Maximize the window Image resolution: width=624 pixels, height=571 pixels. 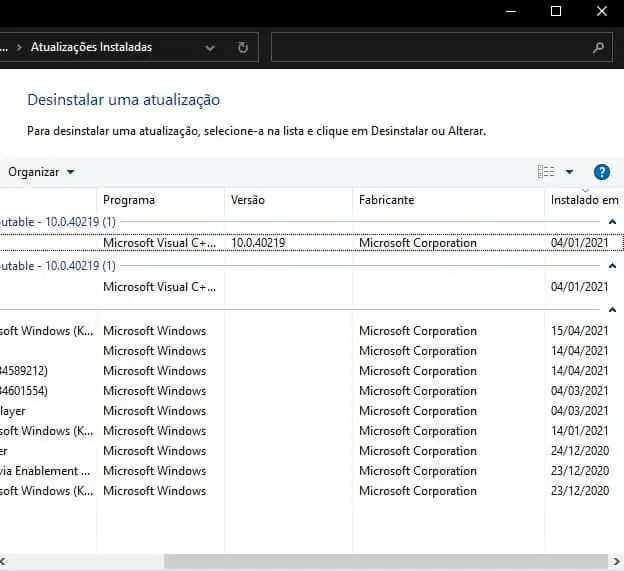click(556, 11)
